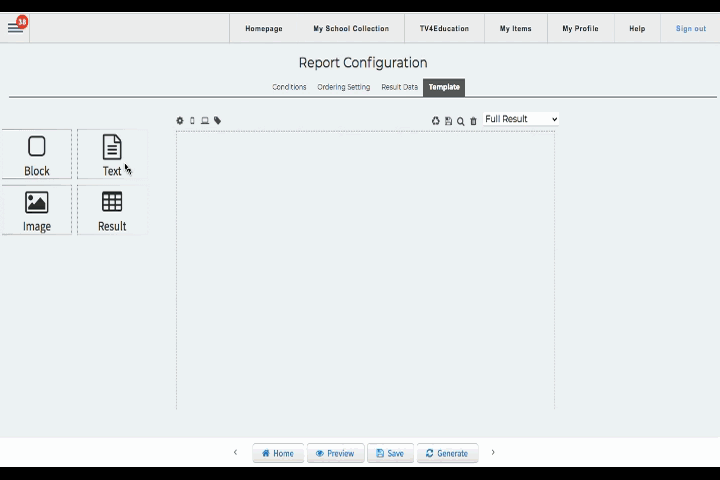Click the magnifier search icon above canvas

[461, 121]
